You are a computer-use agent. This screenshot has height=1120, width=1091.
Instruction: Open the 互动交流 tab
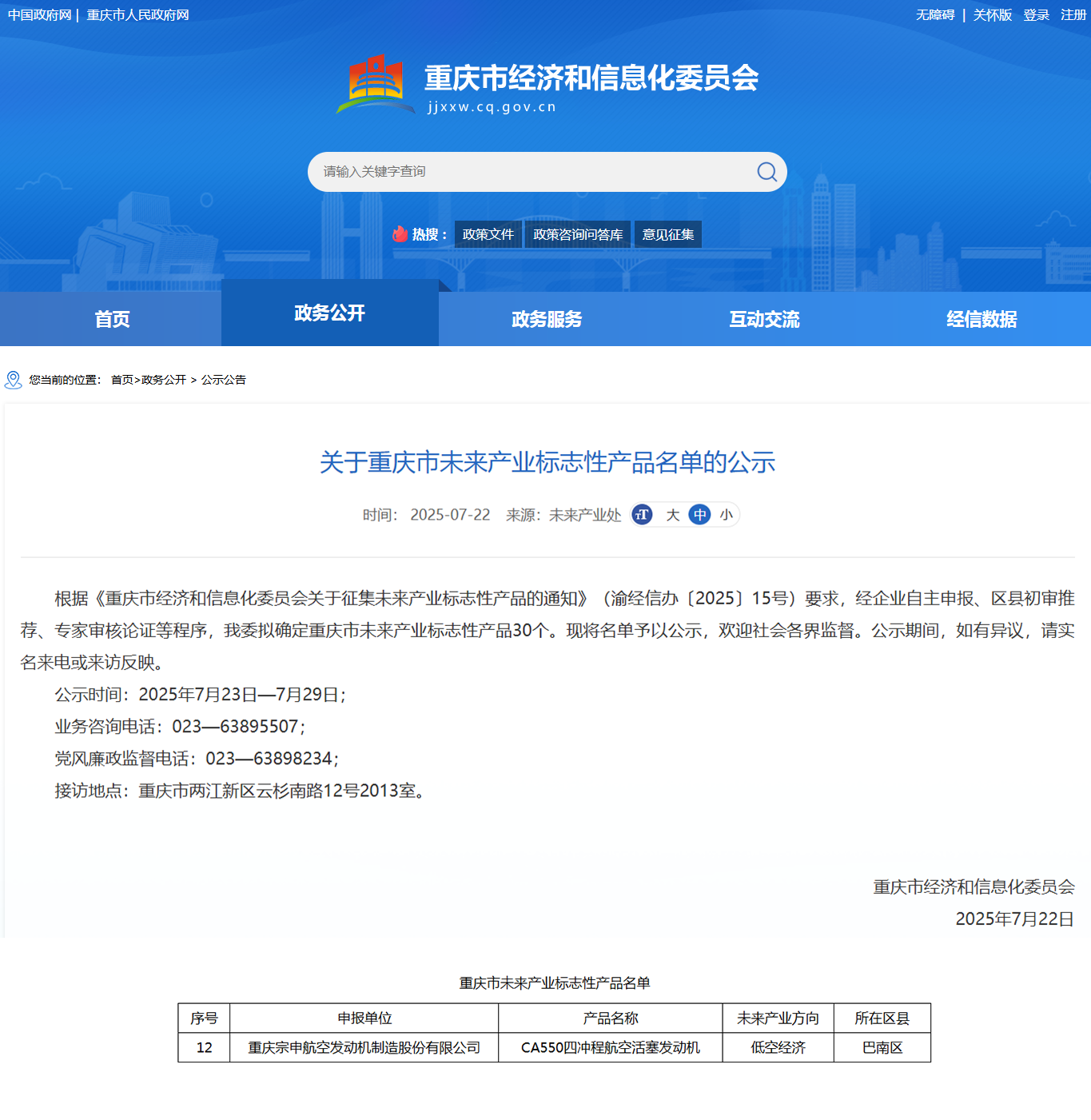point(763,319)
